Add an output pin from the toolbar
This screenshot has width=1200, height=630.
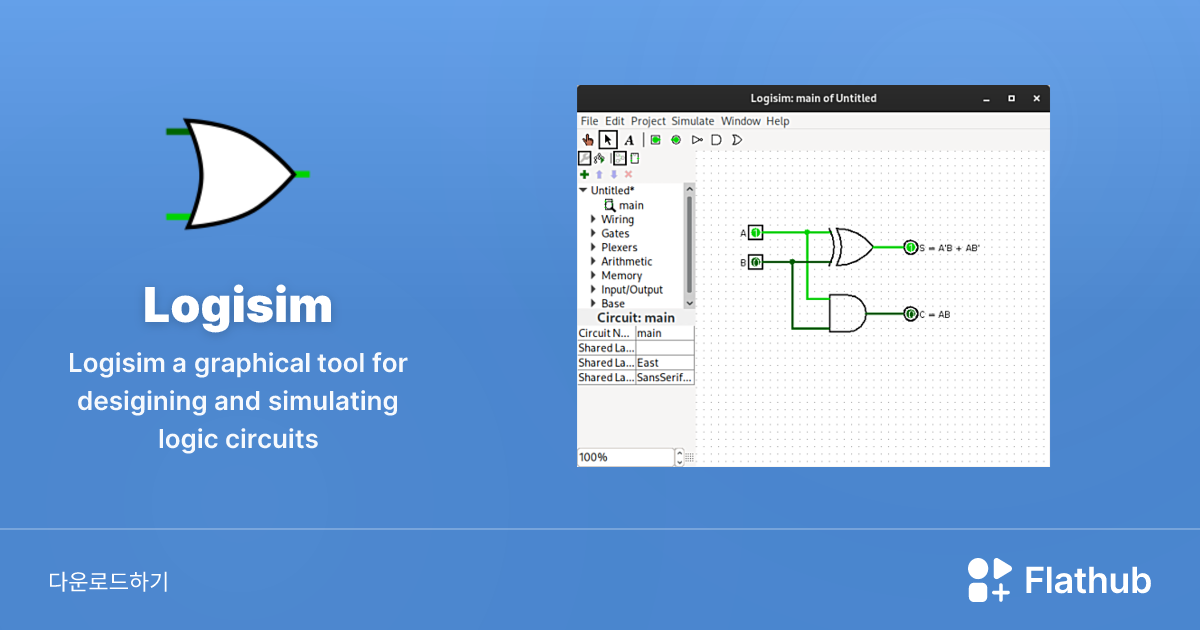676,140
